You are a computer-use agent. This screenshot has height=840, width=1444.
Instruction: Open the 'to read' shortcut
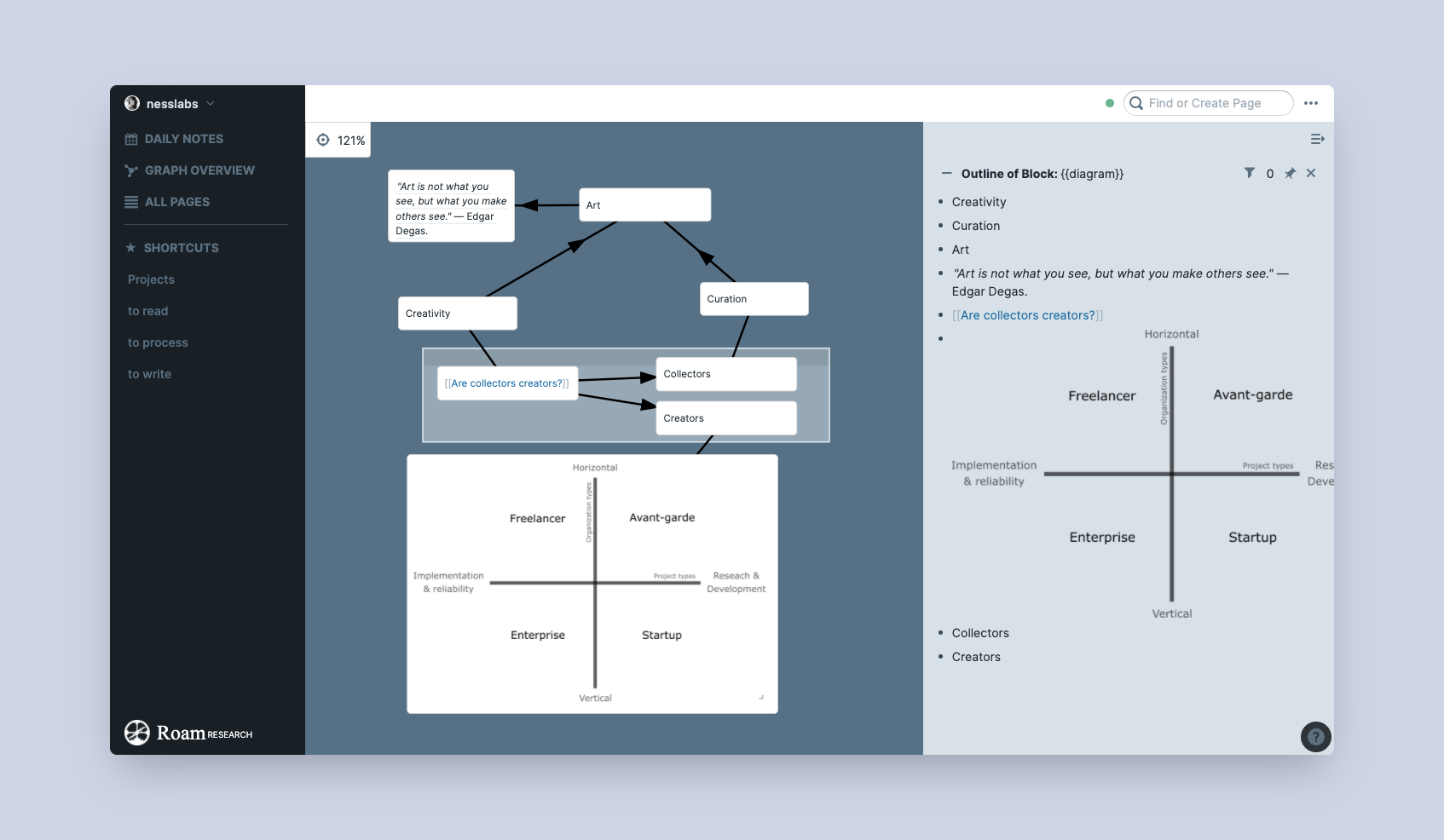click(147, 311)
